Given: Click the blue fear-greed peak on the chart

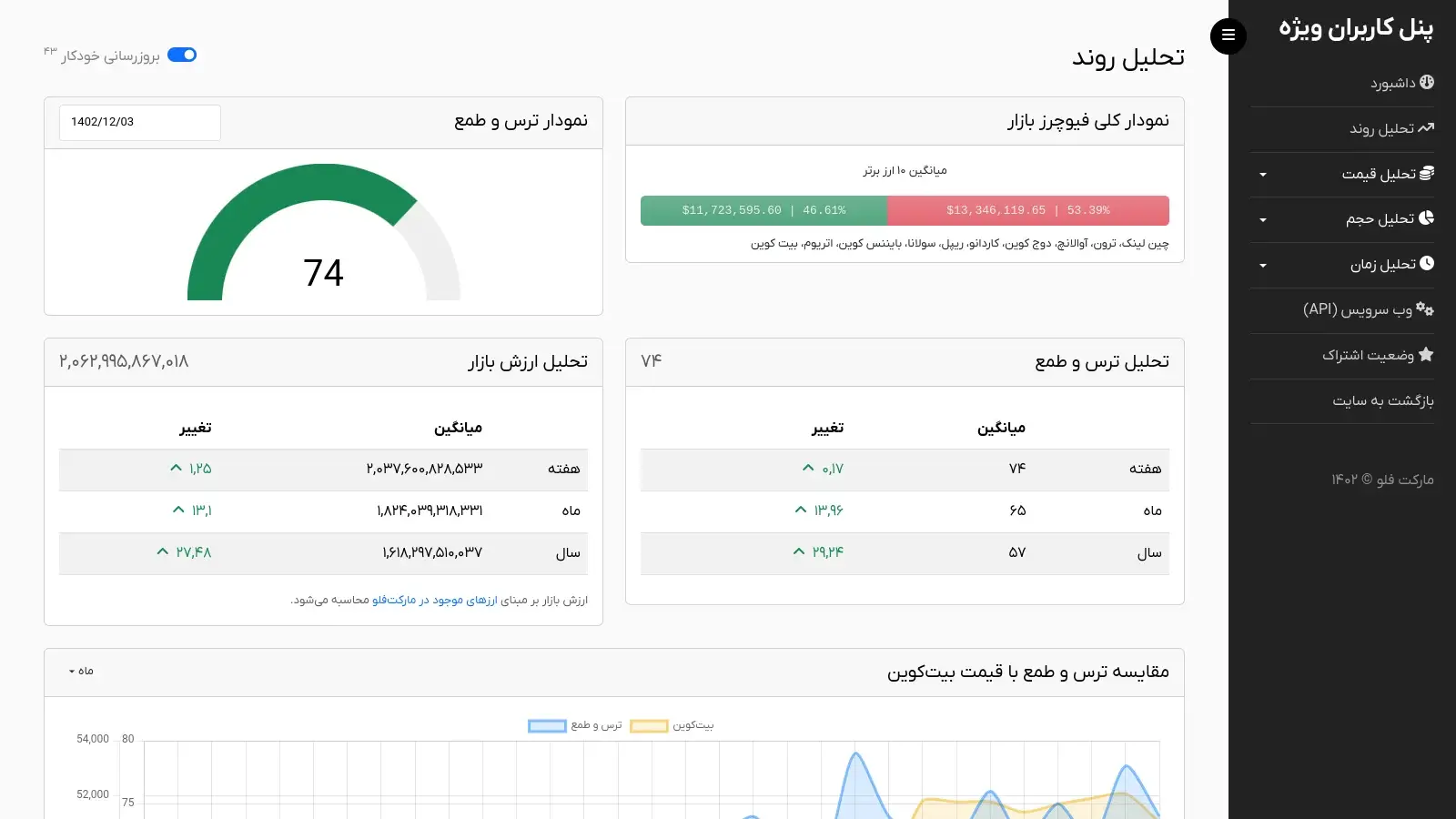Looking at the screenshot, I should 855,755.
